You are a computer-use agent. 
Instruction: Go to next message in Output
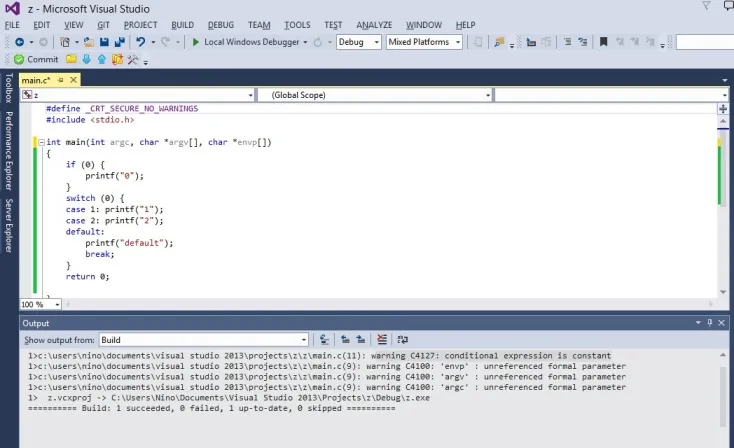point(360,340)
